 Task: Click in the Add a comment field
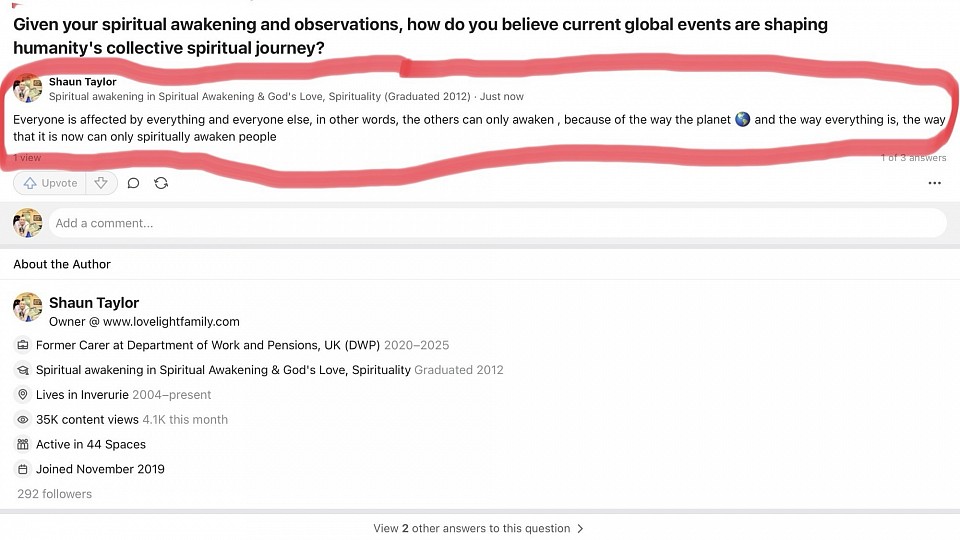pos(497,223)
